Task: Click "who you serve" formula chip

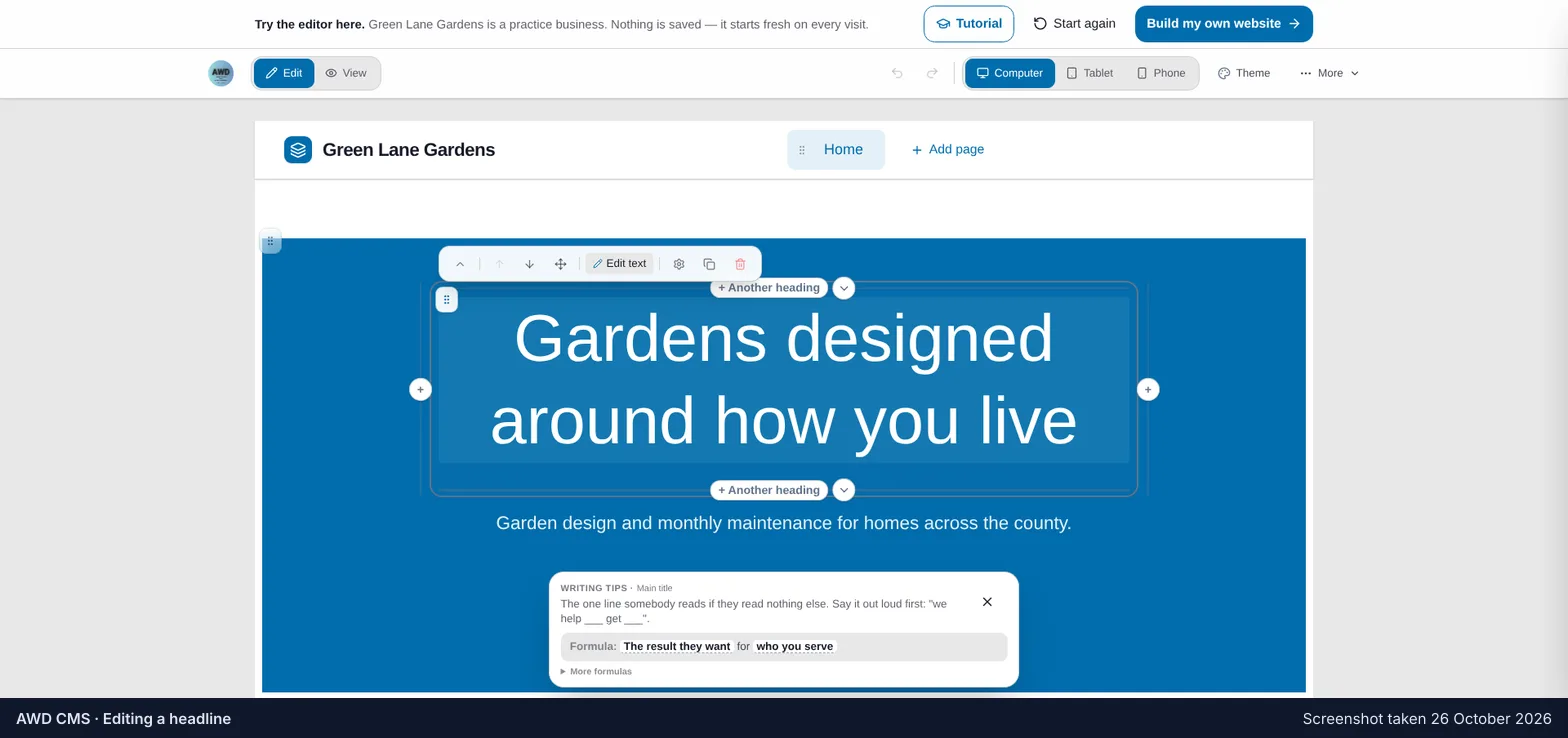Action: point(795,647)
